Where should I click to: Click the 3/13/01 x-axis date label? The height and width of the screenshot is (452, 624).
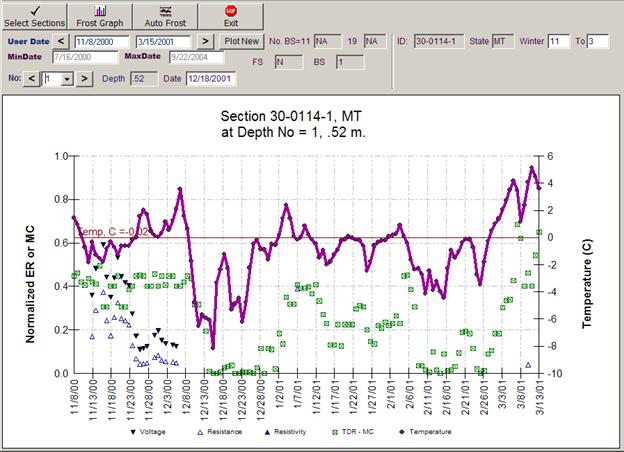pos(540,396)
